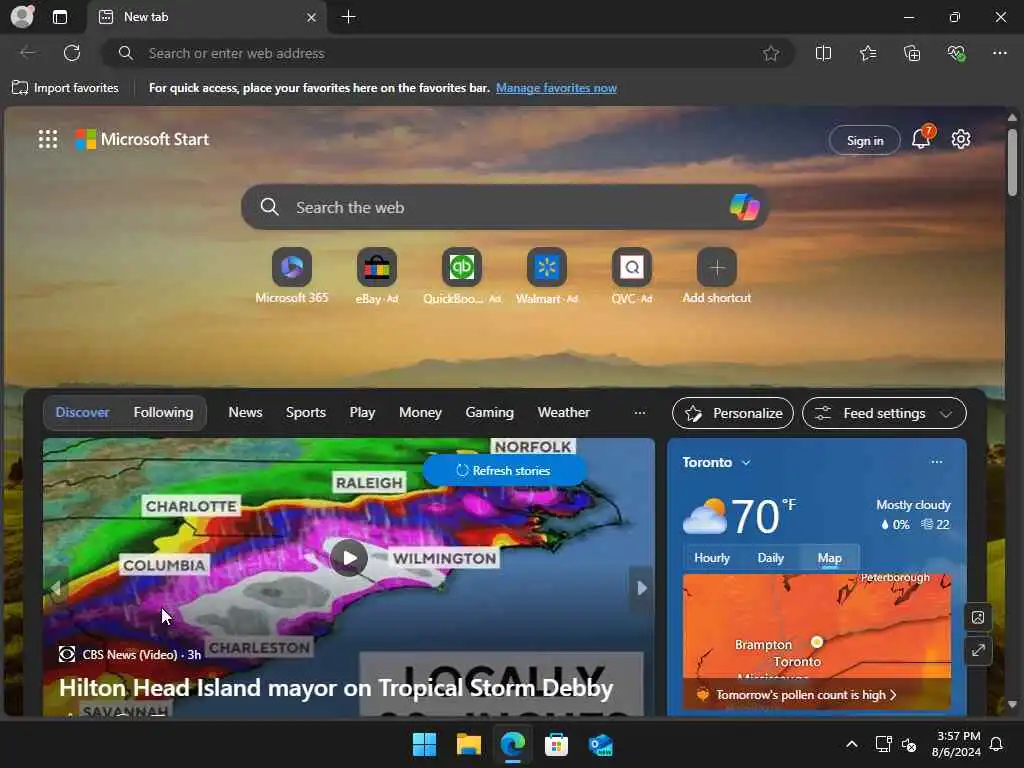
Task: Open the News category tab
Action: tap(245, 412)
